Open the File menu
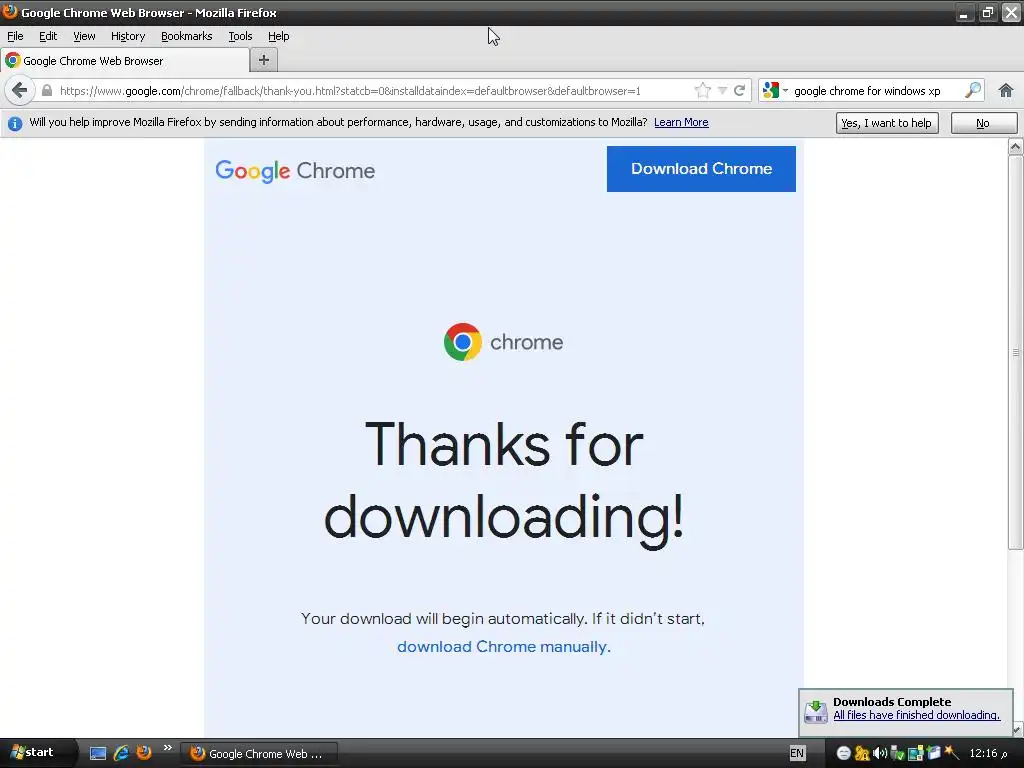This screenshot has height=768, width=1024. click(15, 36)
